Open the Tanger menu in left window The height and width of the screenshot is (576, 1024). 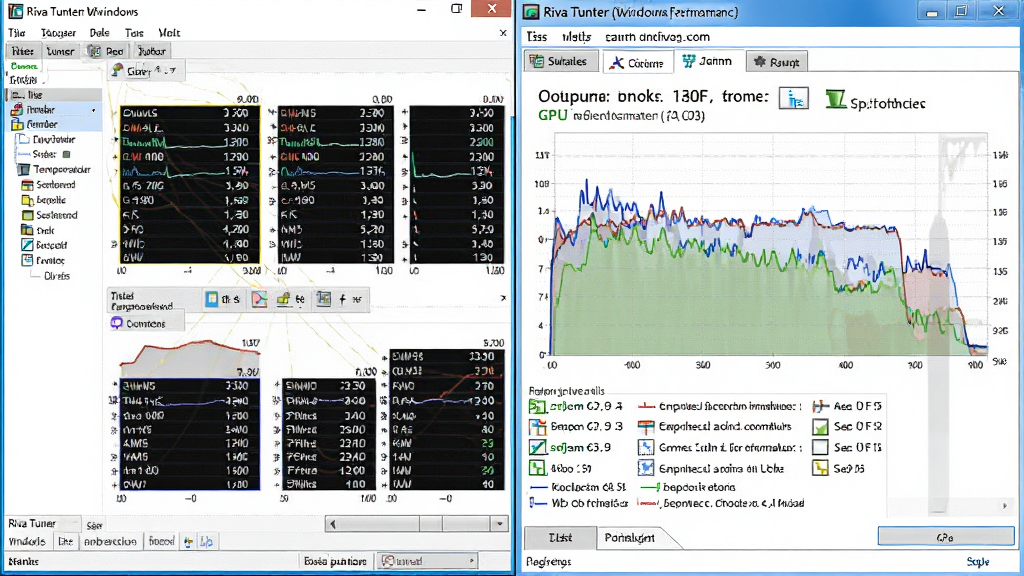(x=58, y=33)
